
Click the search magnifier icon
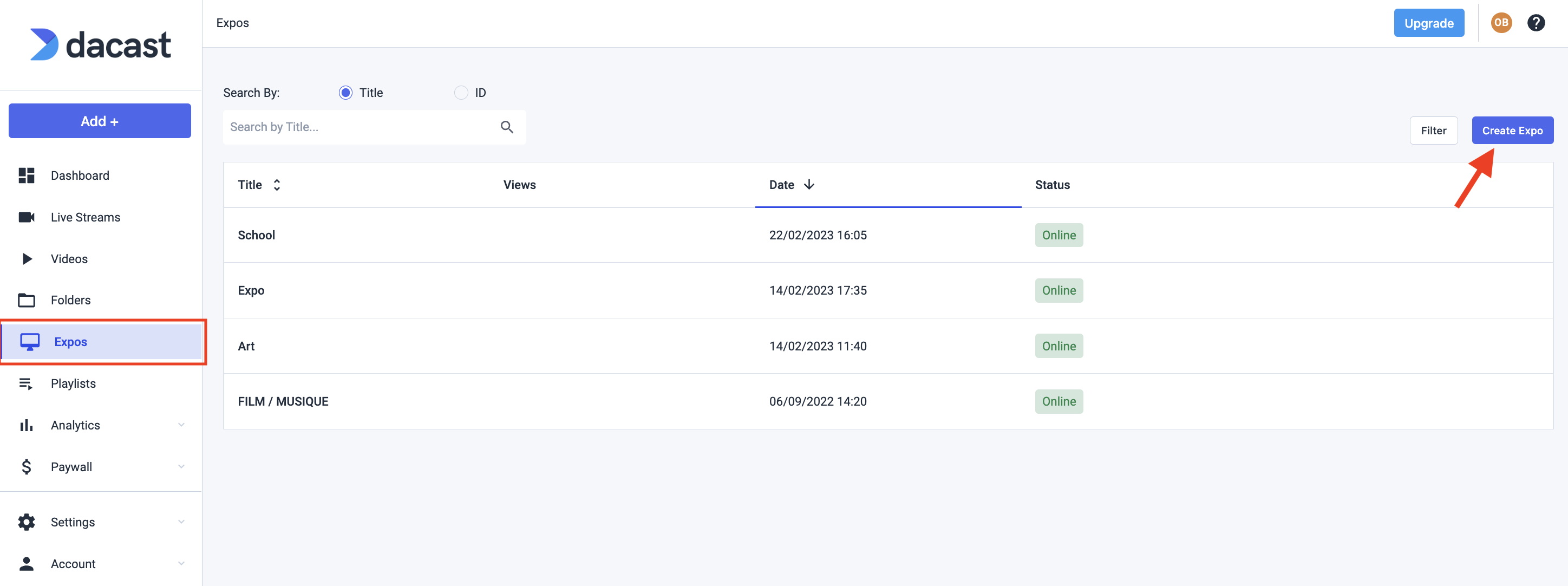pos(507,127)
